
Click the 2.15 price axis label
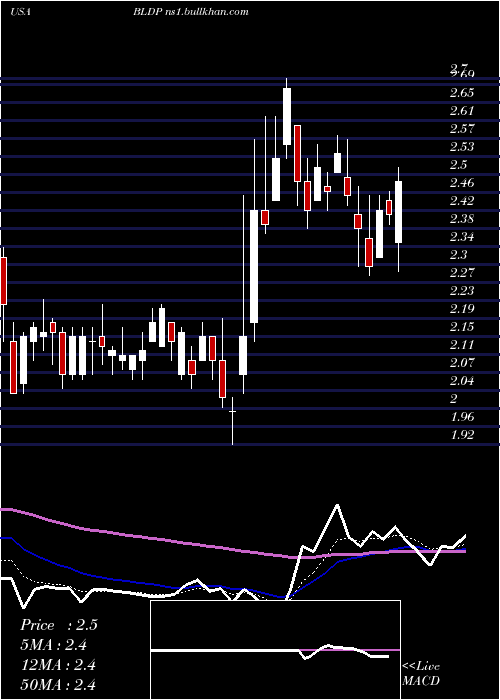coord(462,326)
